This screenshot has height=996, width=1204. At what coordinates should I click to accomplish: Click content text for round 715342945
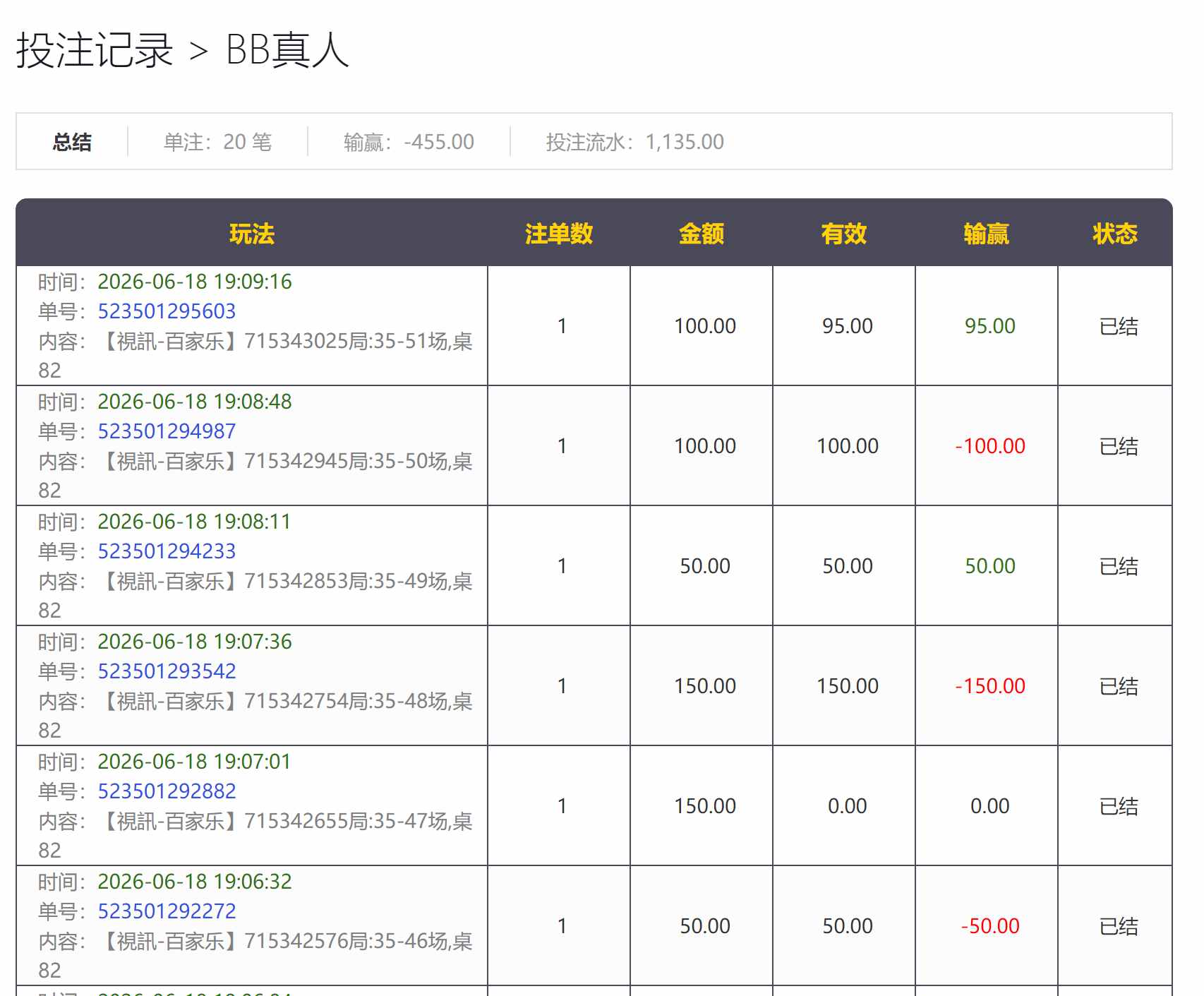(x=255, y=476)
